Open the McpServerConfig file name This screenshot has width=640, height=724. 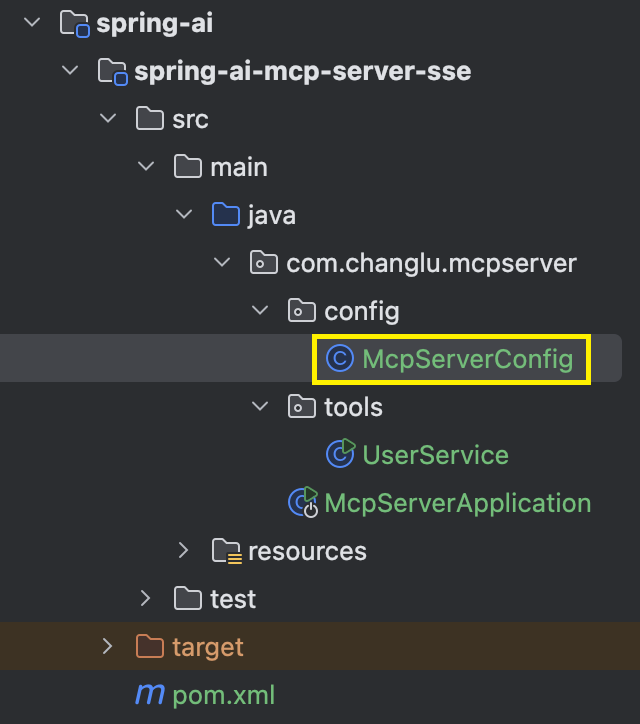pos(467,360)
